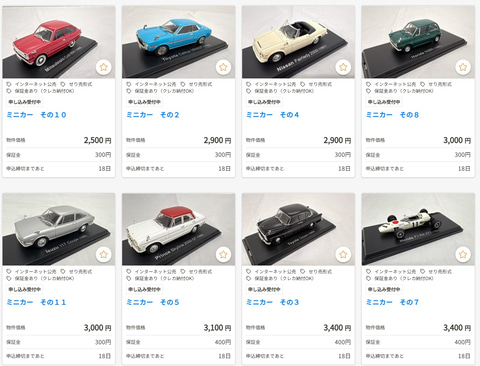480x366 pixels.
Task: Click the cream Nissan Fairlady convertible photo
Action: pos(298,42)
